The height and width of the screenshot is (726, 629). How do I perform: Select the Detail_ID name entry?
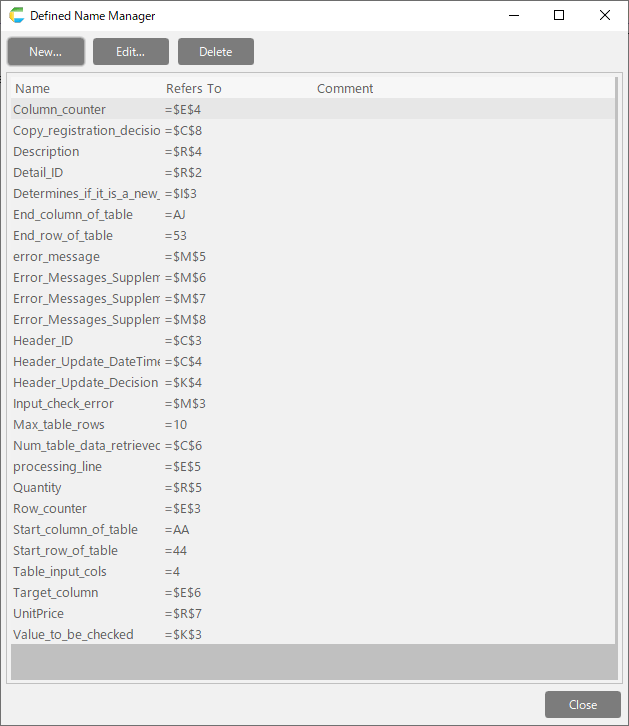38,173
